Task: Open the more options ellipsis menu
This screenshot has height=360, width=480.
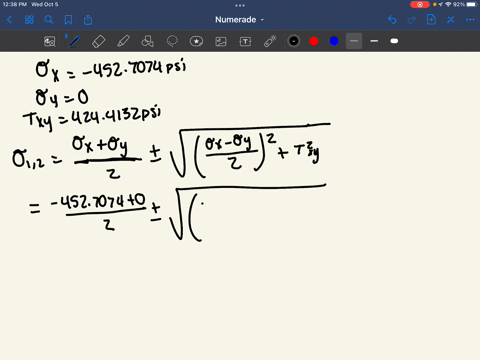Action: [470, 20]
